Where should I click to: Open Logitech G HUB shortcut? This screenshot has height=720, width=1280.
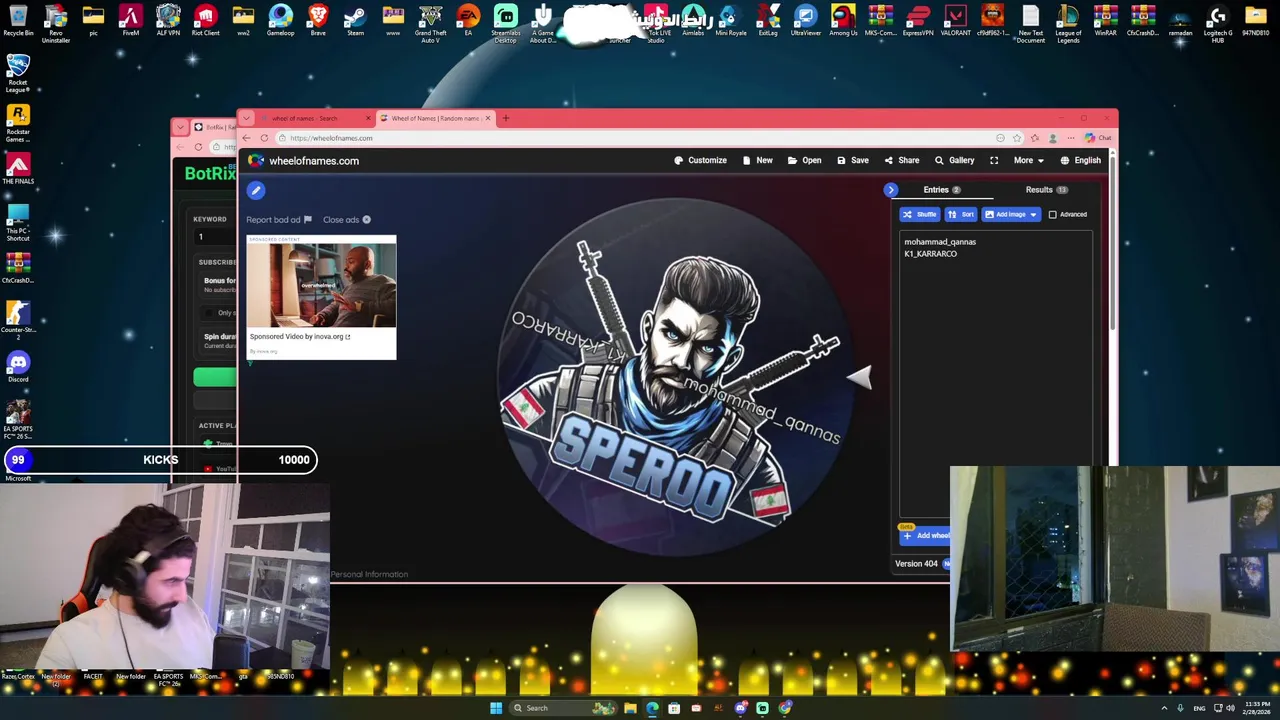(1217, 22)
